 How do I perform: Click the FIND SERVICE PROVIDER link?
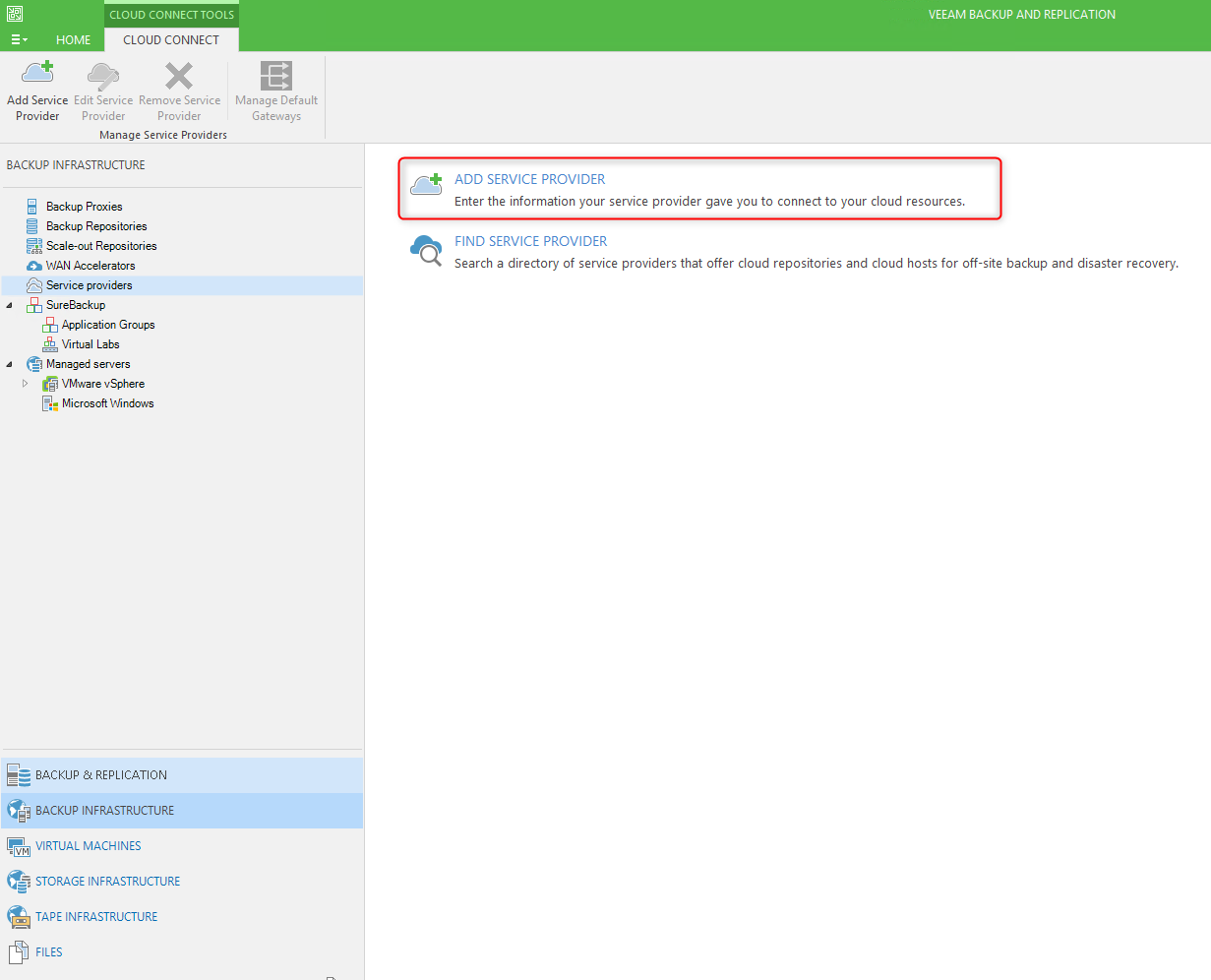tap(531, 241)
